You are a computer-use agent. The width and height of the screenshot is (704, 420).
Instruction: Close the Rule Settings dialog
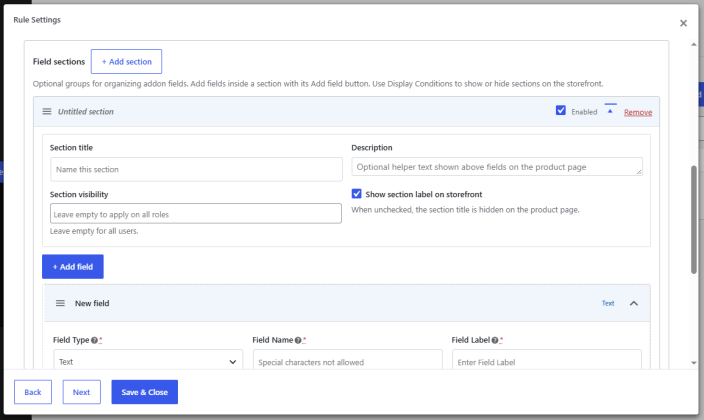(x=683, y=23)
